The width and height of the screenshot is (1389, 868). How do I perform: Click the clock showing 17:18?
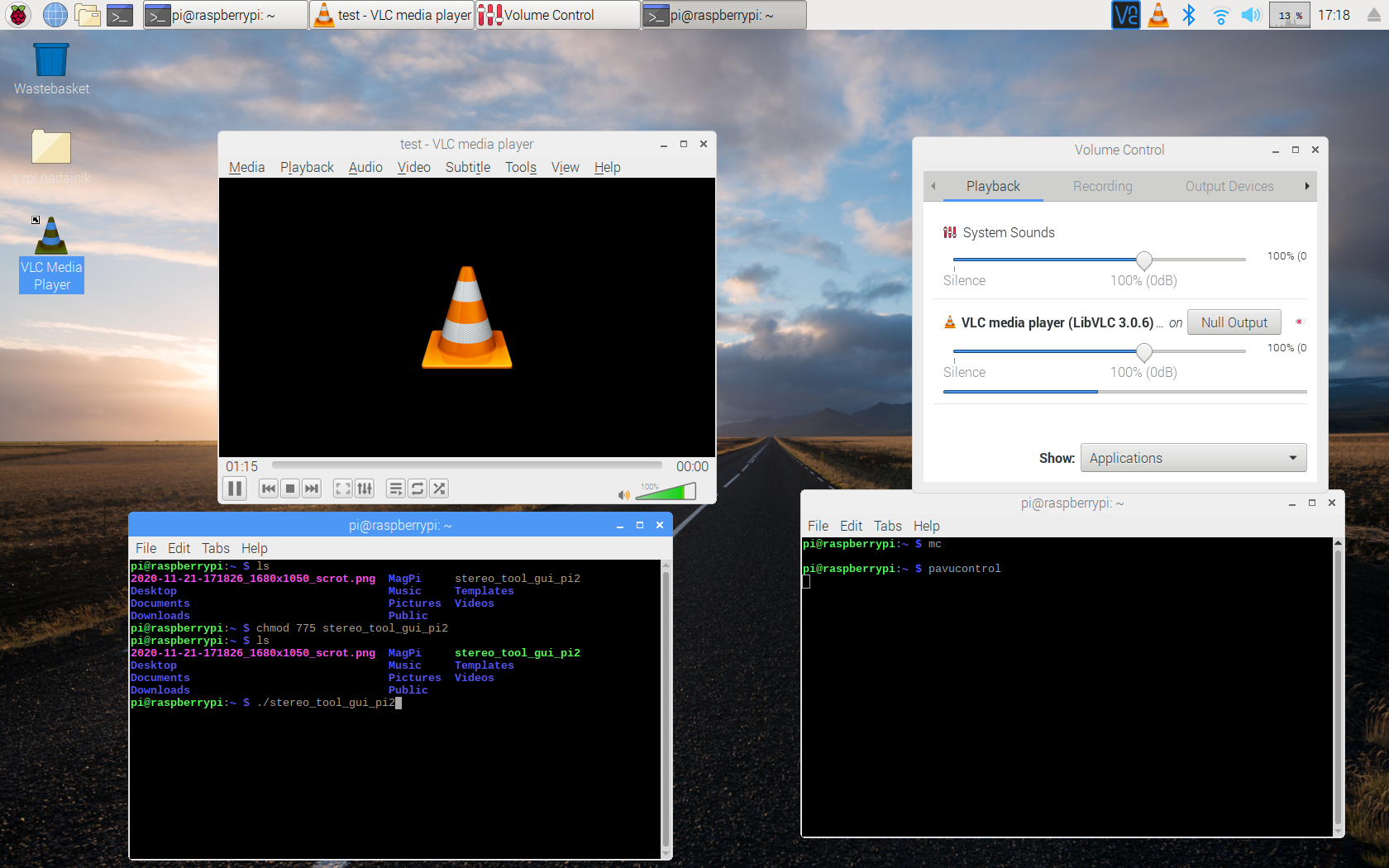[1334, 15]
